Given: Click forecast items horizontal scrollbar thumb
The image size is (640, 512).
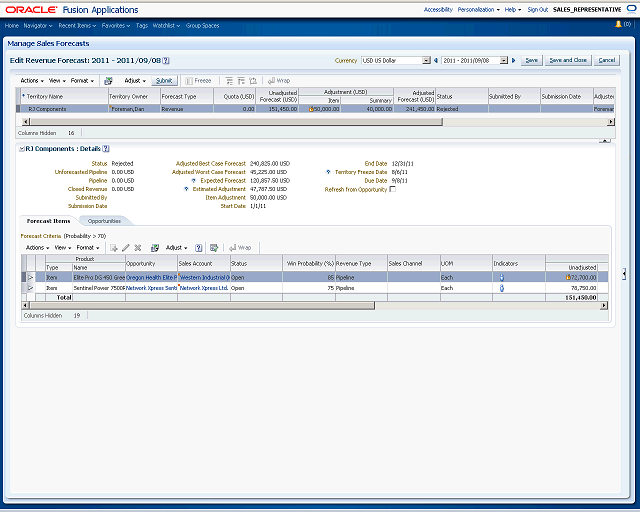Looking at the screenshot, I should pos(202,305).
